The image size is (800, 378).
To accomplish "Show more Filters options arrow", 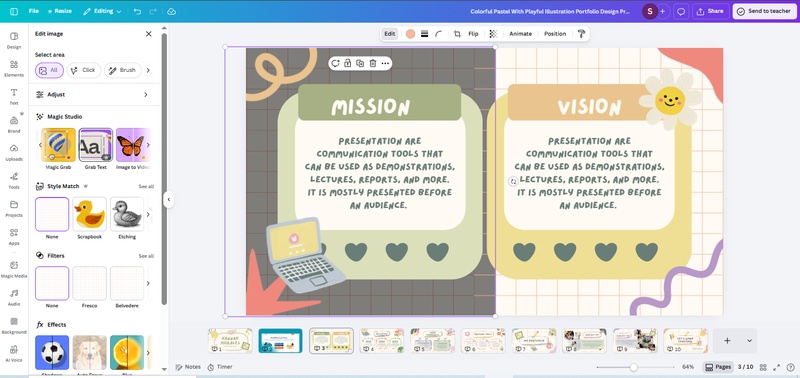I will coord(148,283).
